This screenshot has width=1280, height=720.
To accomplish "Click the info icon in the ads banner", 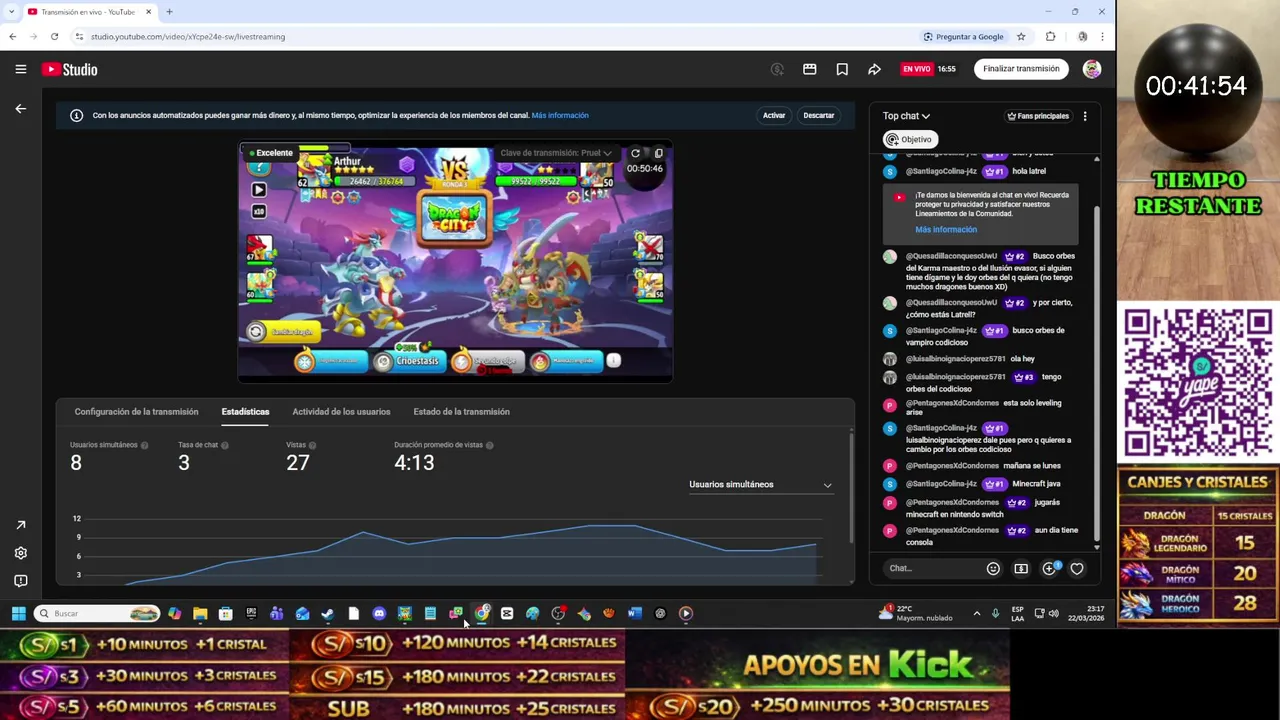I will tap(76, 115).
